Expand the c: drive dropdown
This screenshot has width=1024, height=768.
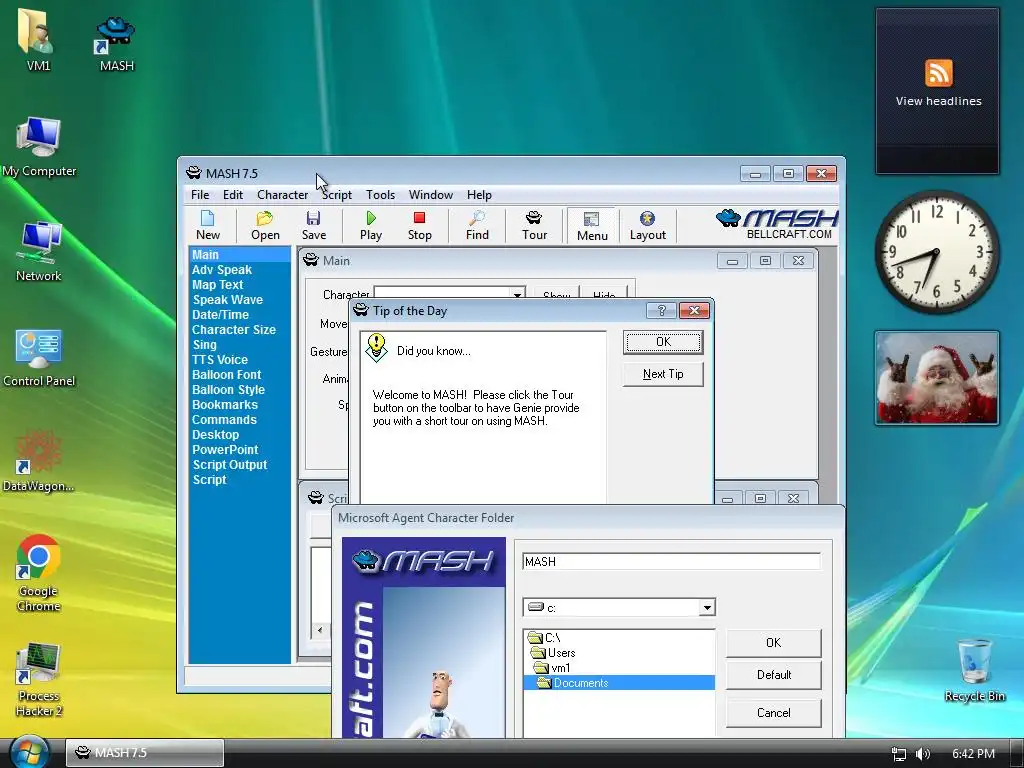tap(707, 608)
